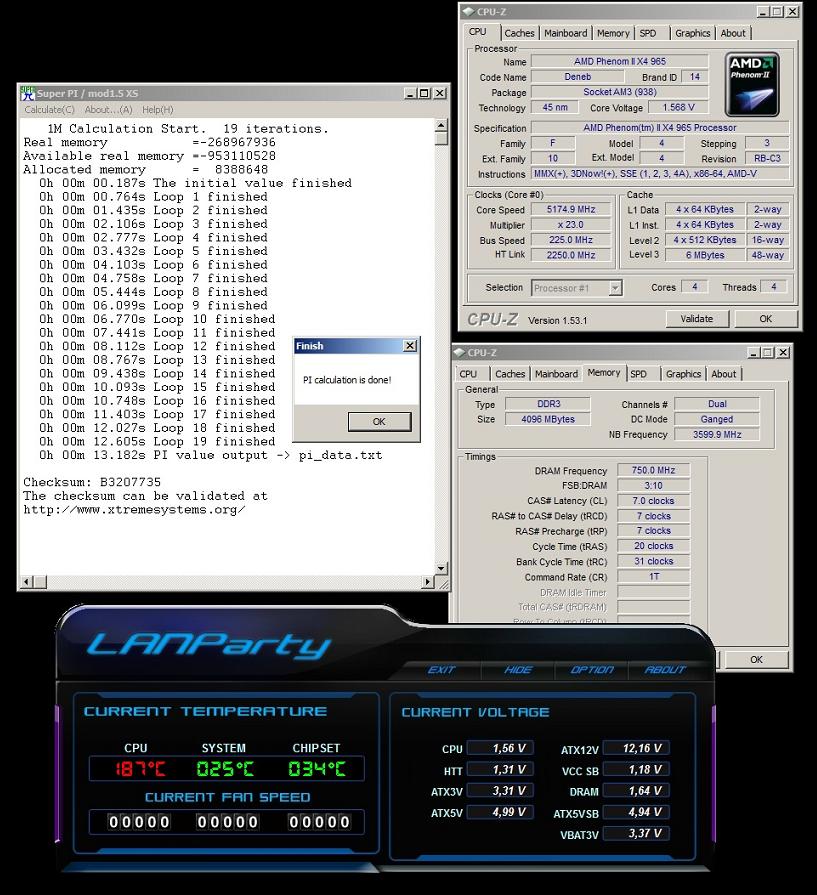Switch to Caches tab in top CPU-Z window
817x895 pixels.
(x=520, y=33)
